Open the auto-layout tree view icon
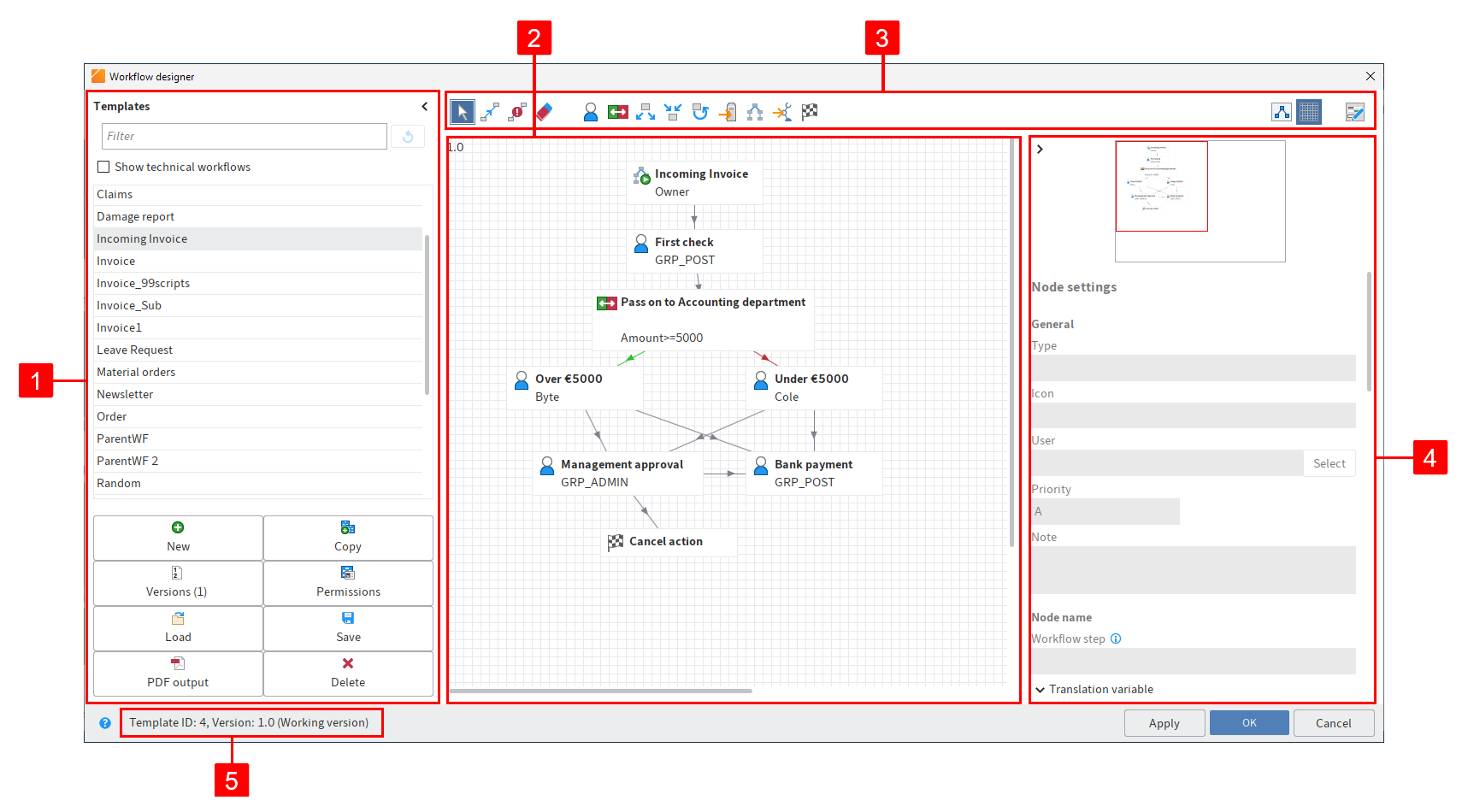 coord(1282,111)
